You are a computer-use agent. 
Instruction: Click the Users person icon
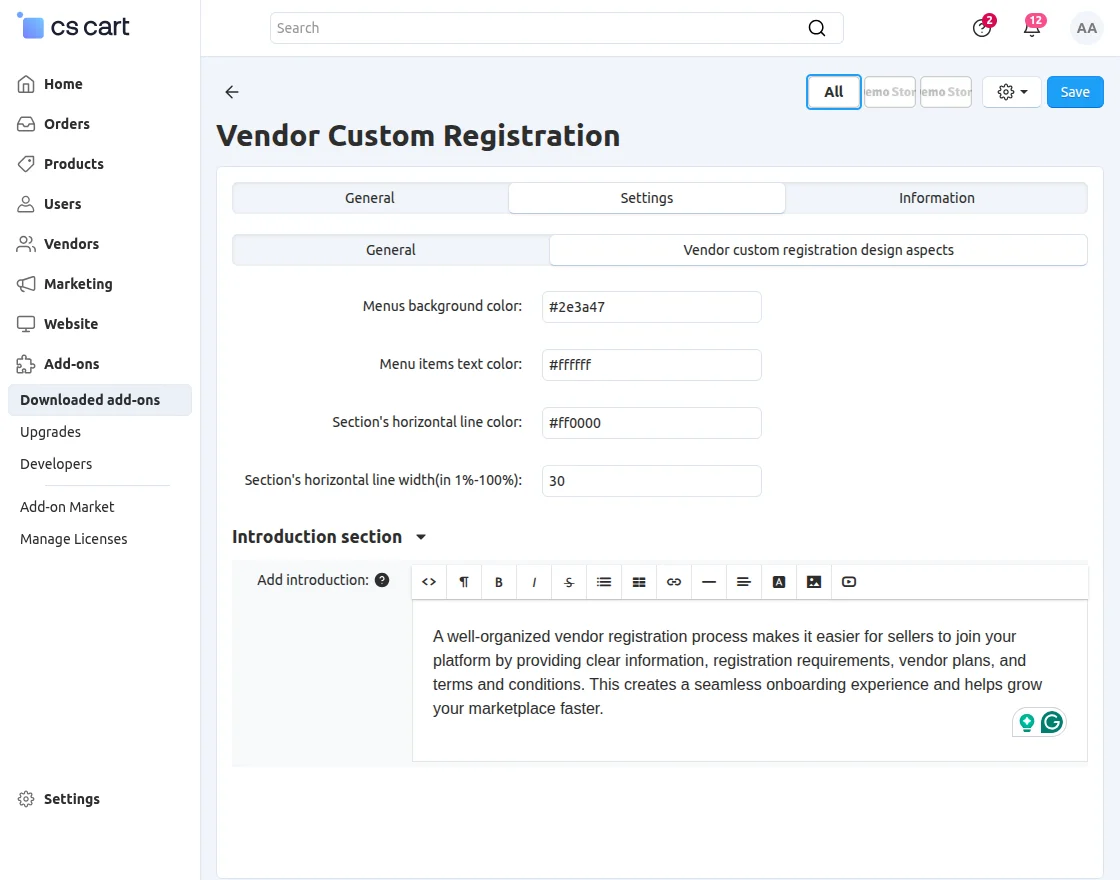pyautogui.click(x=26, y=204)
